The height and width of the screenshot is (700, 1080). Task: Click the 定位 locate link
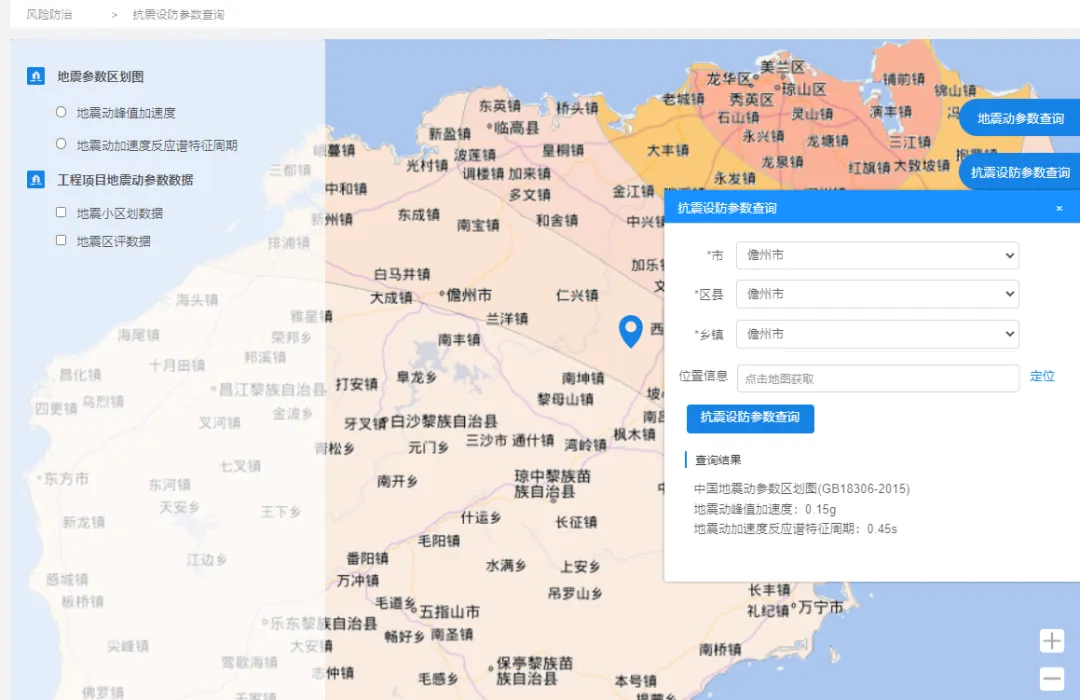[1042, 377]
